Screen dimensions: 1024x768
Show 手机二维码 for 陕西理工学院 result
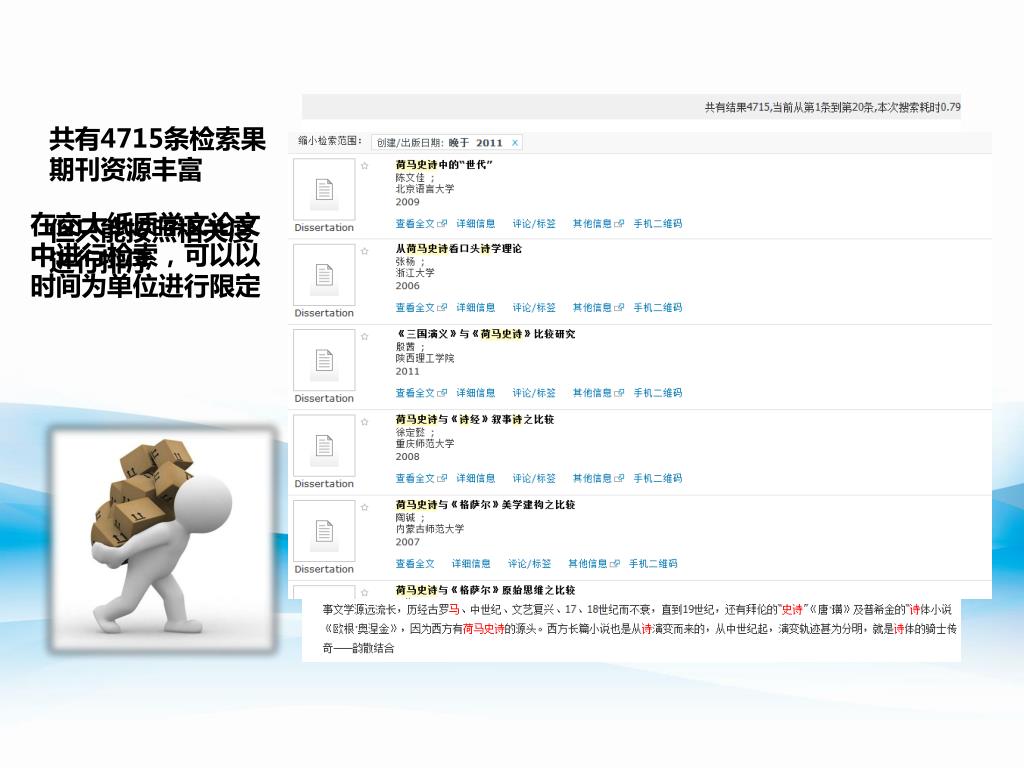coord(658,393)
